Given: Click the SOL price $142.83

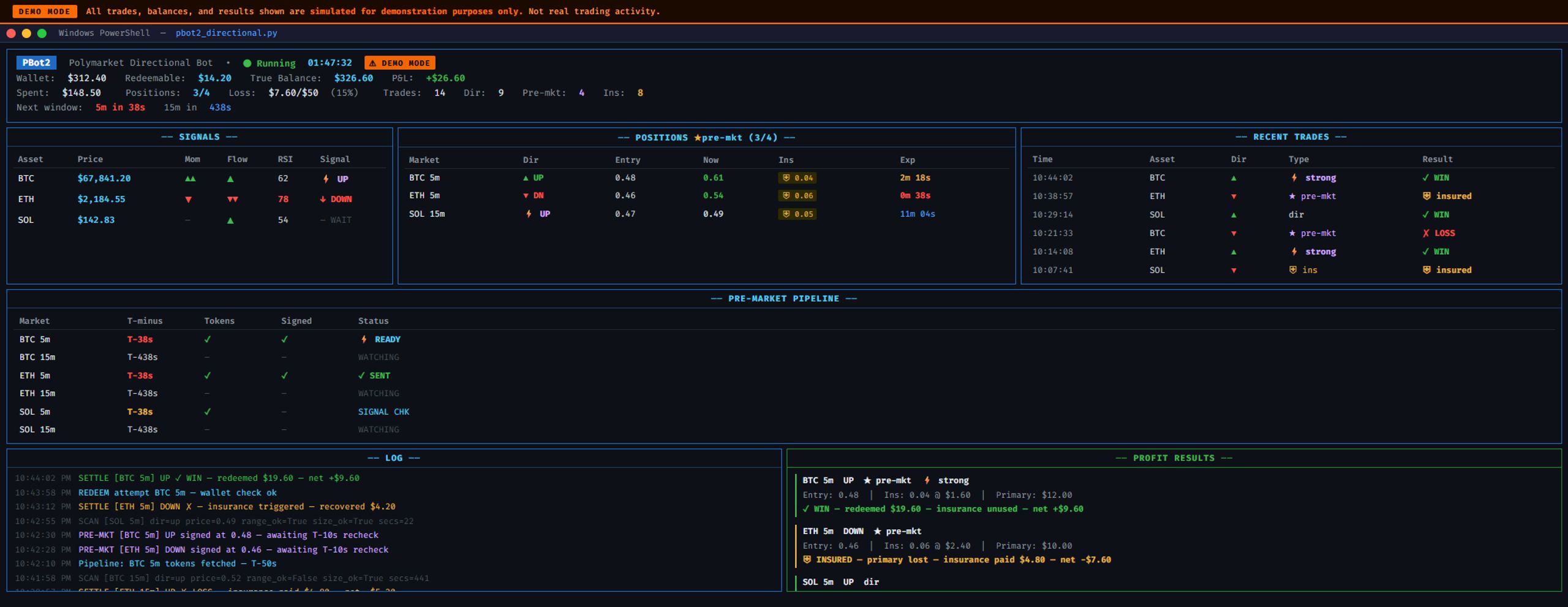Looking at the screenshot, I should click(x=96, y=220).
